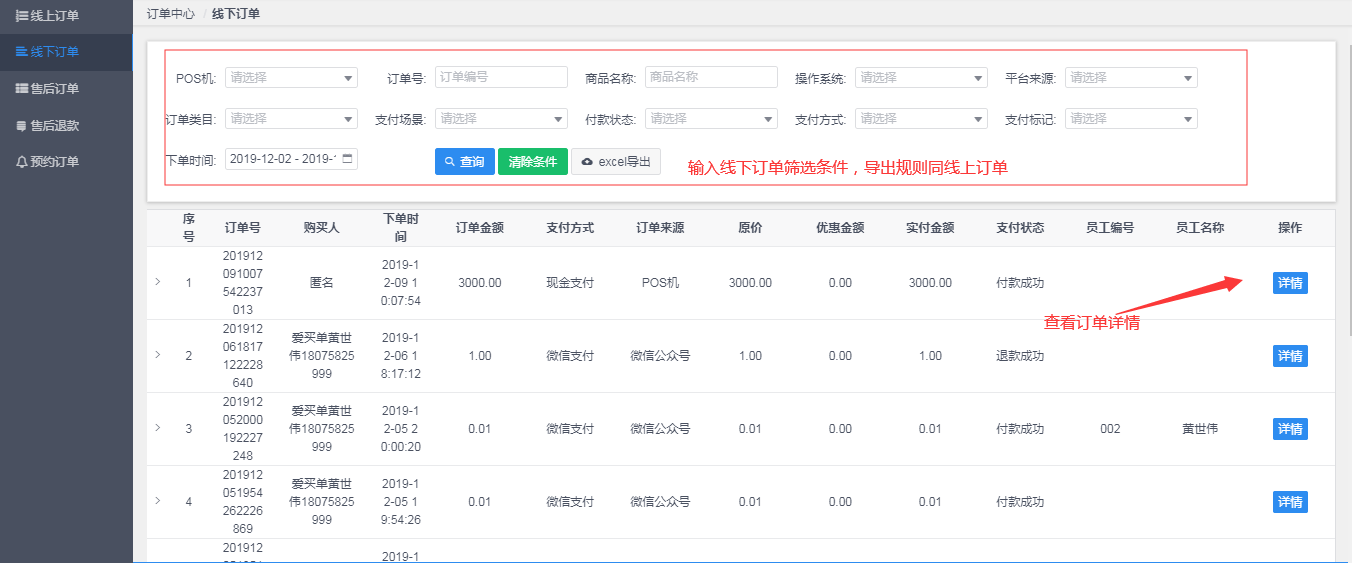1352x563 pixels.
Task: Click 详情 for order row 2 (退款成功)
Action: [1290, 356]
